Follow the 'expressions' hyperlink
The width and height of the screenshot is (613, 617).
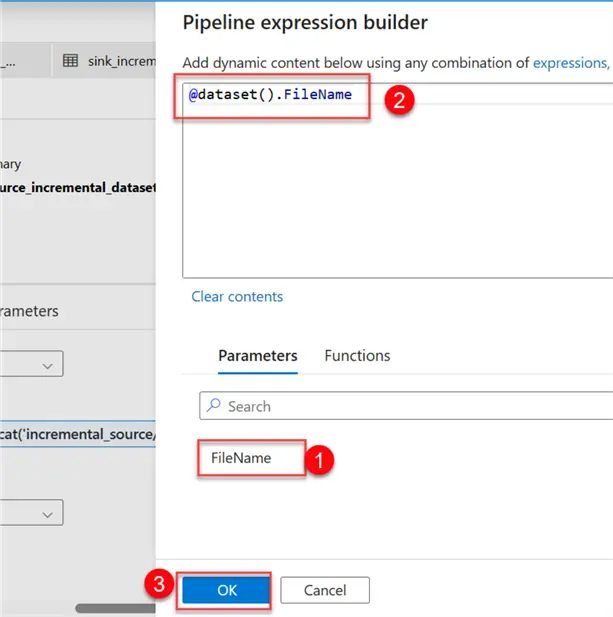[x=569, y=62]
